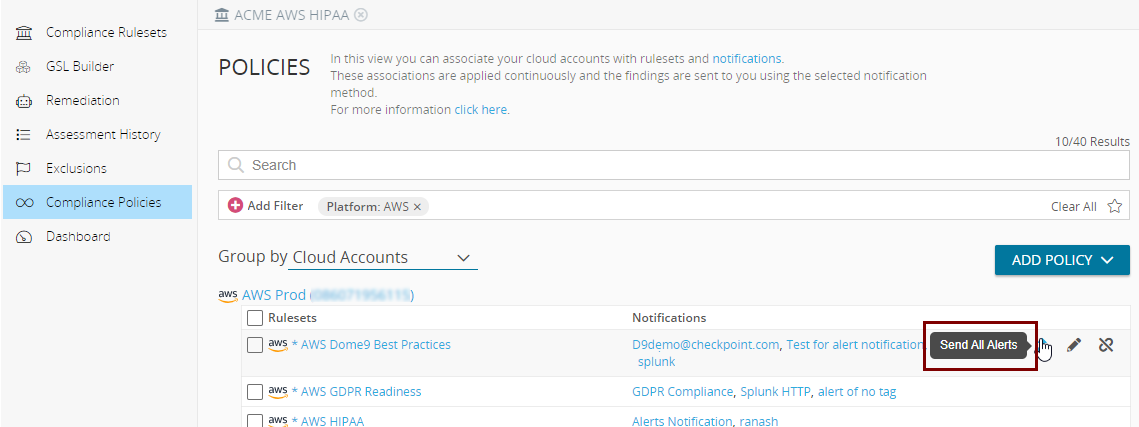Click the Send All Alerts icon

pyautogui.click(x=1043, y=346)
